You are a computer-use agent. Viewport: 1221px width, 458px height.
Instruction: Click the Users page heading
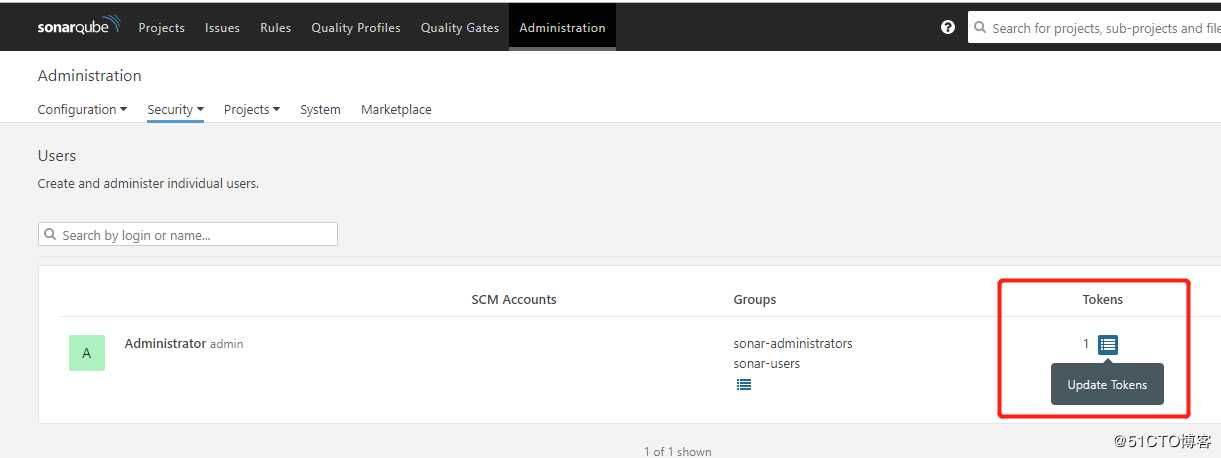pyautogui.click(x=57, y=155)
